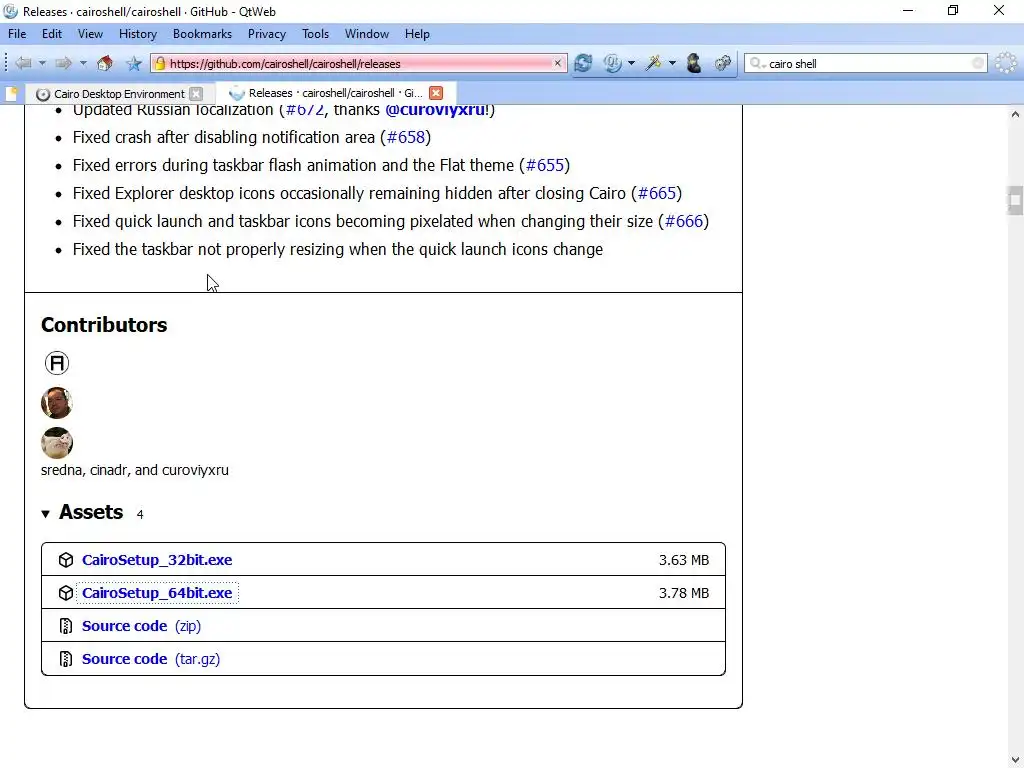Open the settings gears icon
The height and width of the screenshot is (768, 1024).
722,63
